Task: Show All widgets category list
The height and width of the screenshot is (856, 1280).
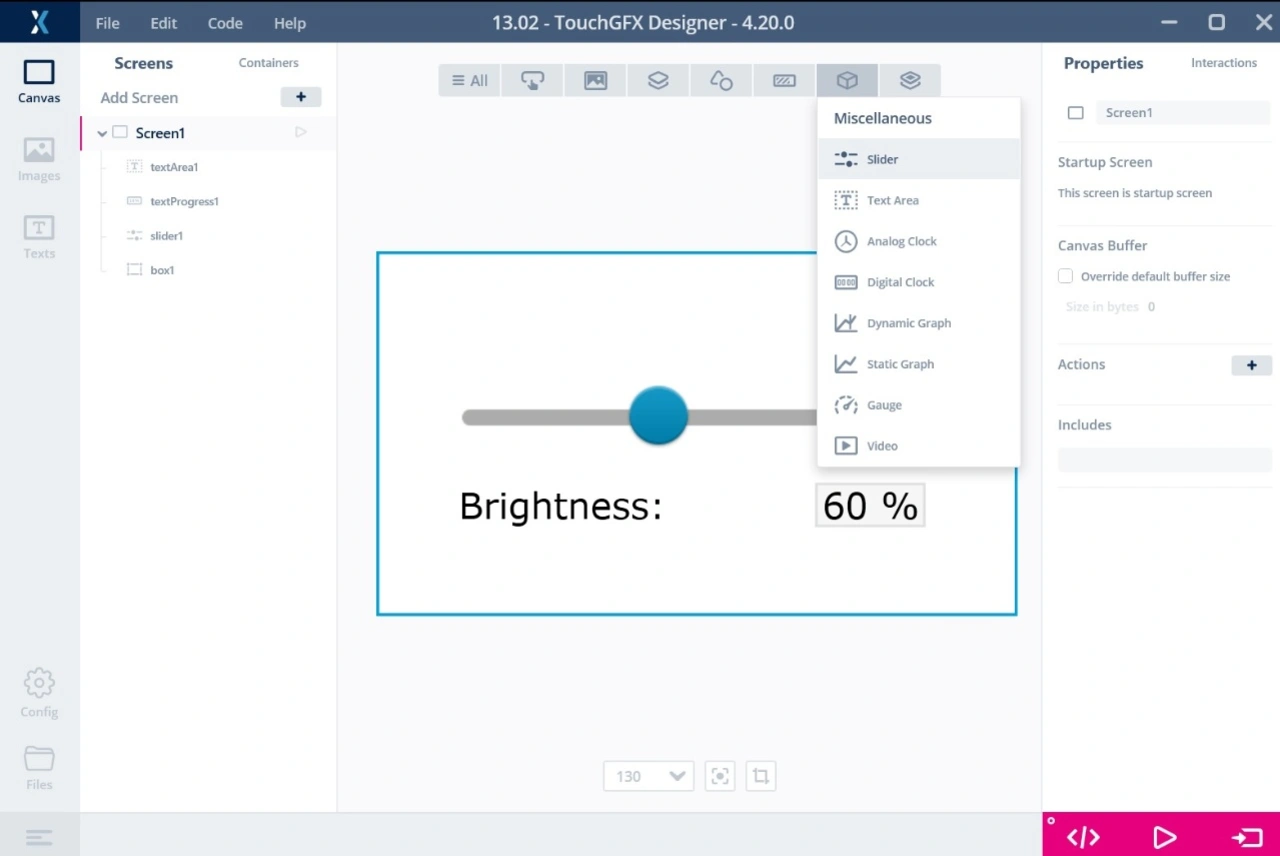Action: pyautogui.click(x=470, y=81)
